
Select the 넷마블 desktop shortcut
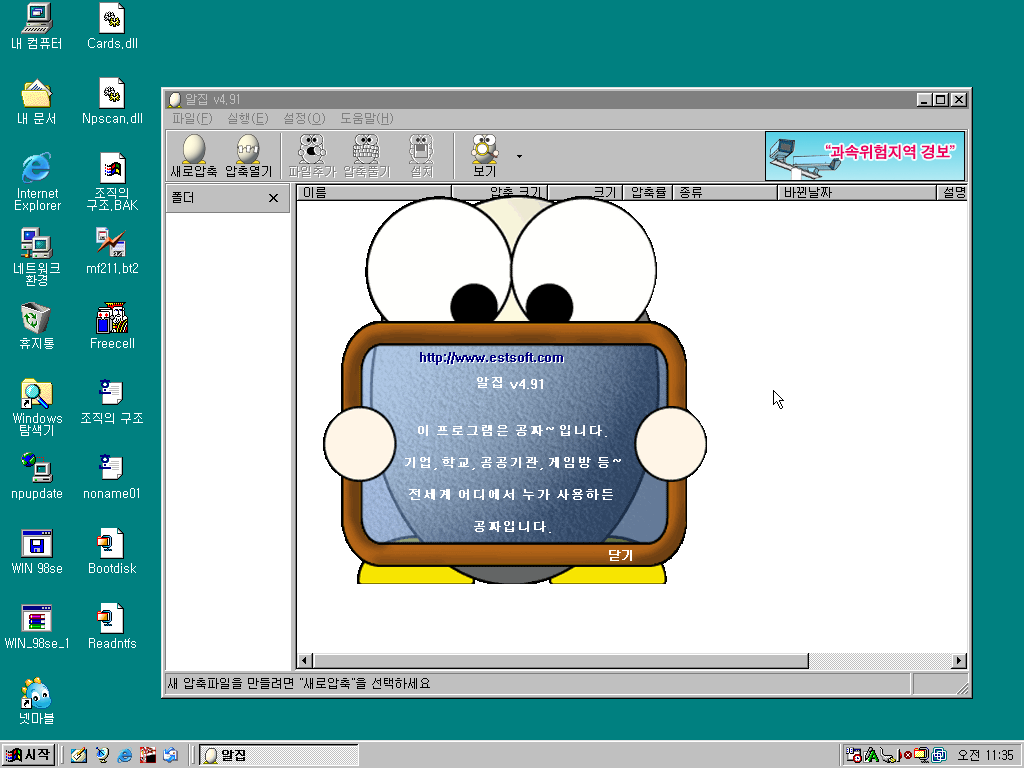pos(37,702)
